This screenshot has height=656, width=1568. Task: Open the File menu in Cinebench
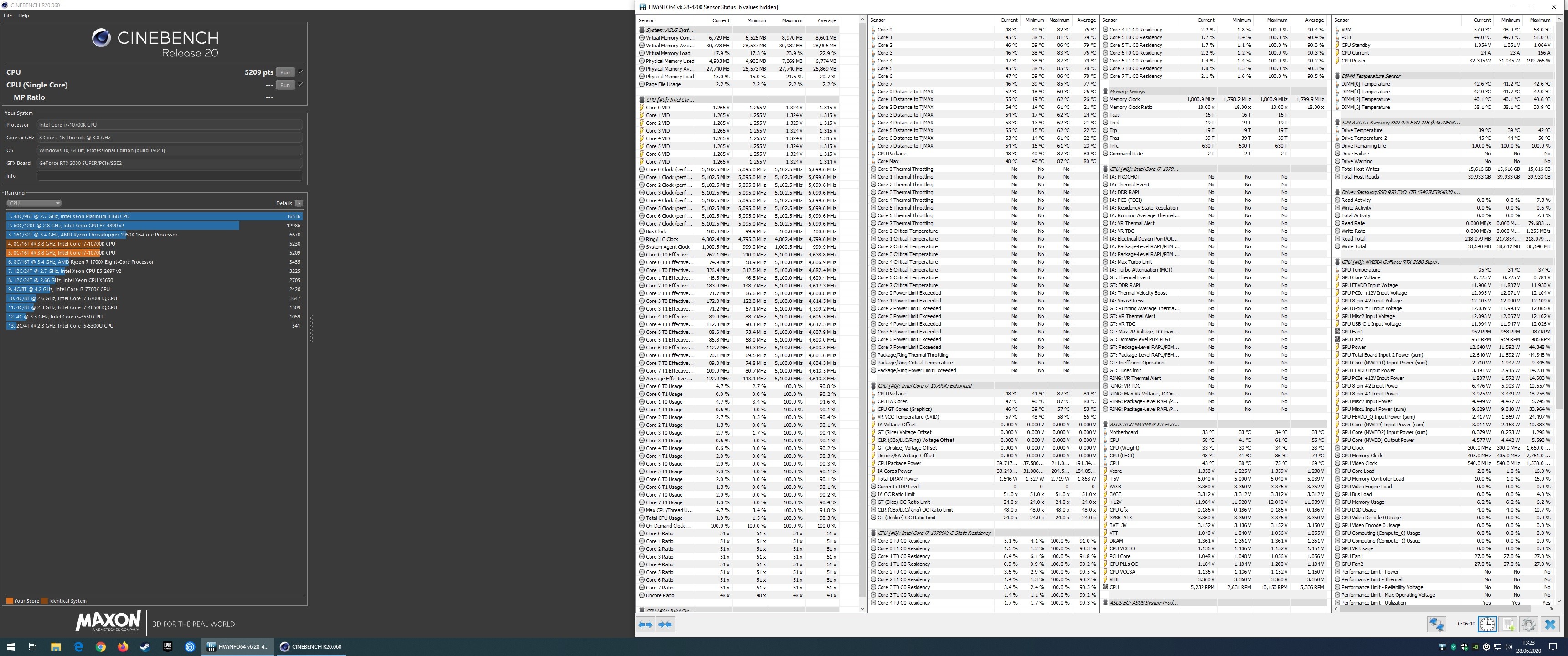coord(8,16)
